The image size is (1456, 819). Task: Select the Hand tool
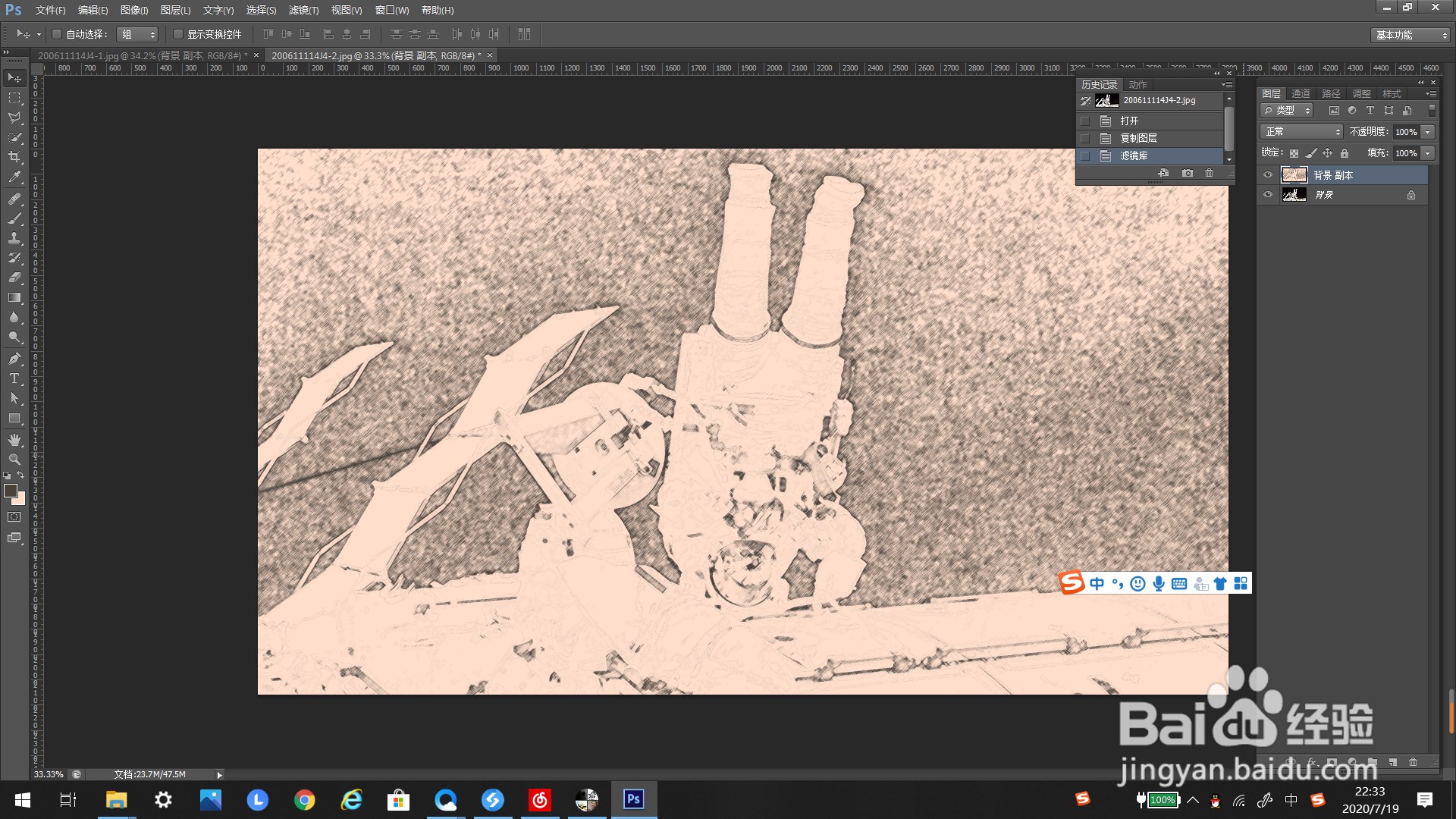point(14,440)
